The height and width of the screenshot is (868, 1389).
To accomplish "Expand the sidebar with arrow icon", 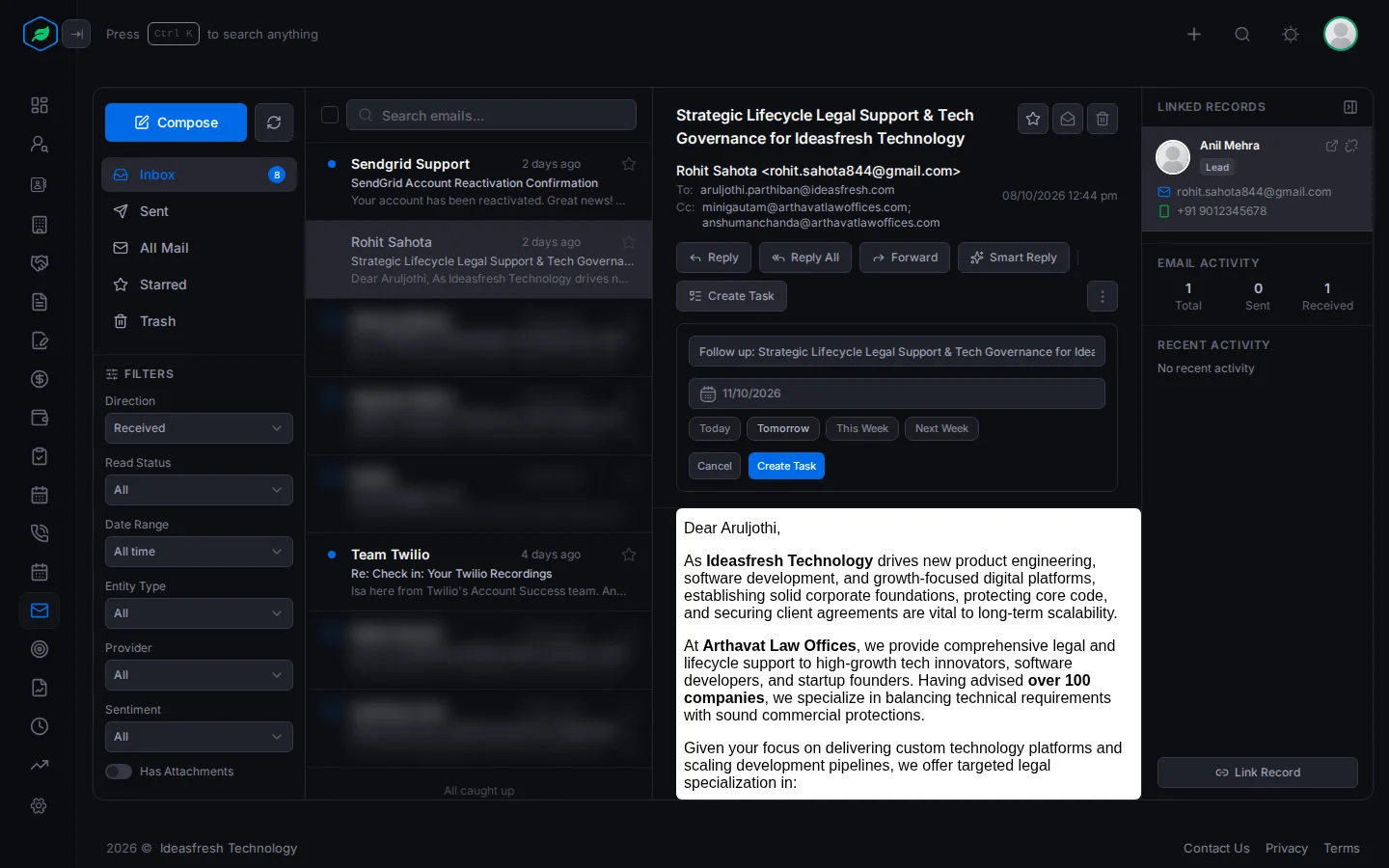I will tap(76, 35).
